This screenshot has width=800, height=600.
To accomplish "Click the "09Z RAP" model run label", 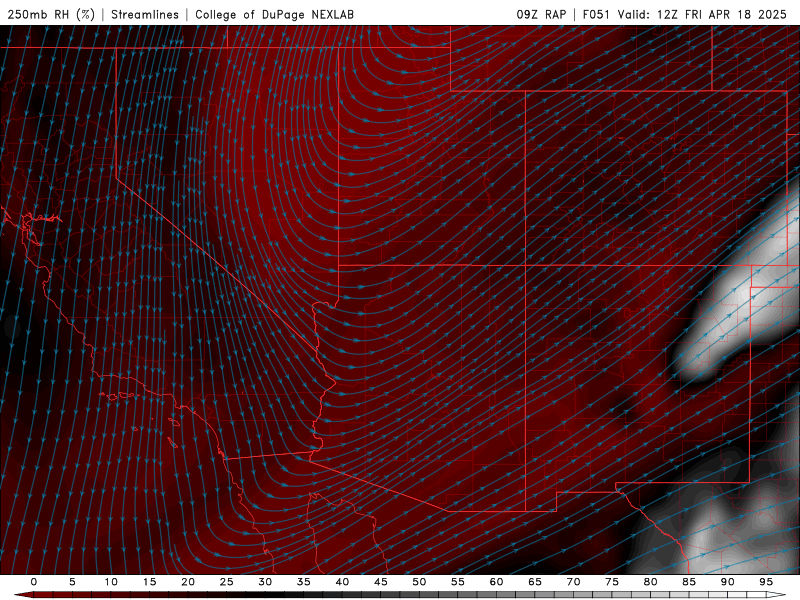I will pos(541,14).
